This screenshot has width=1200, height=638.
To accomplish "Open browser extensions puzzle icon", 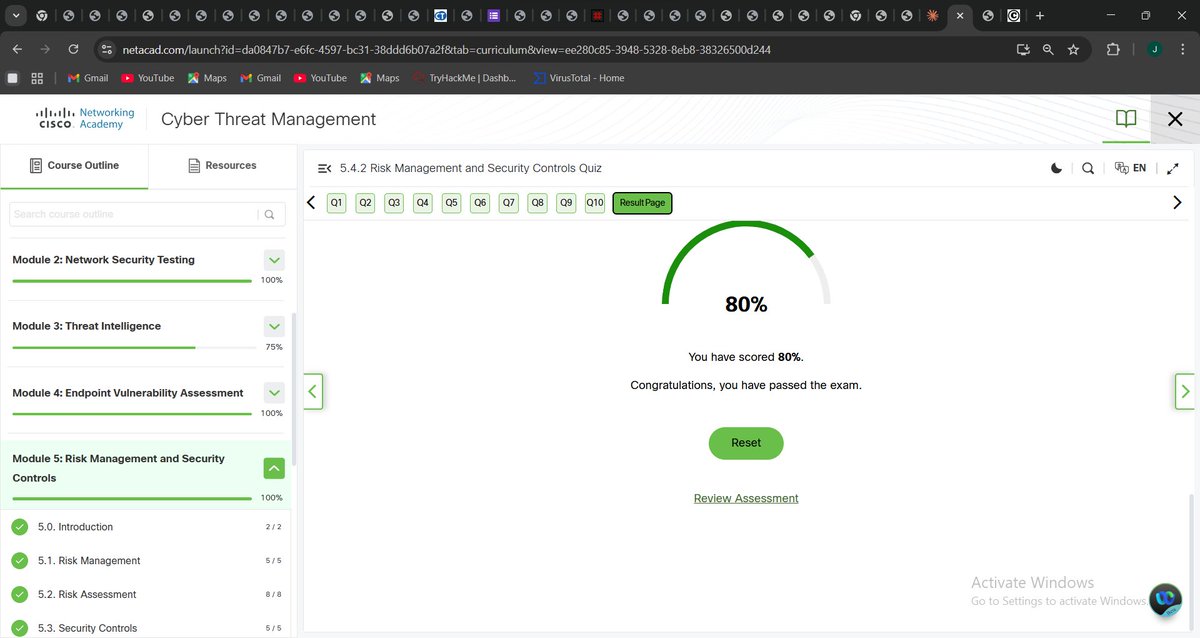I will click(x=1113, y=49).
